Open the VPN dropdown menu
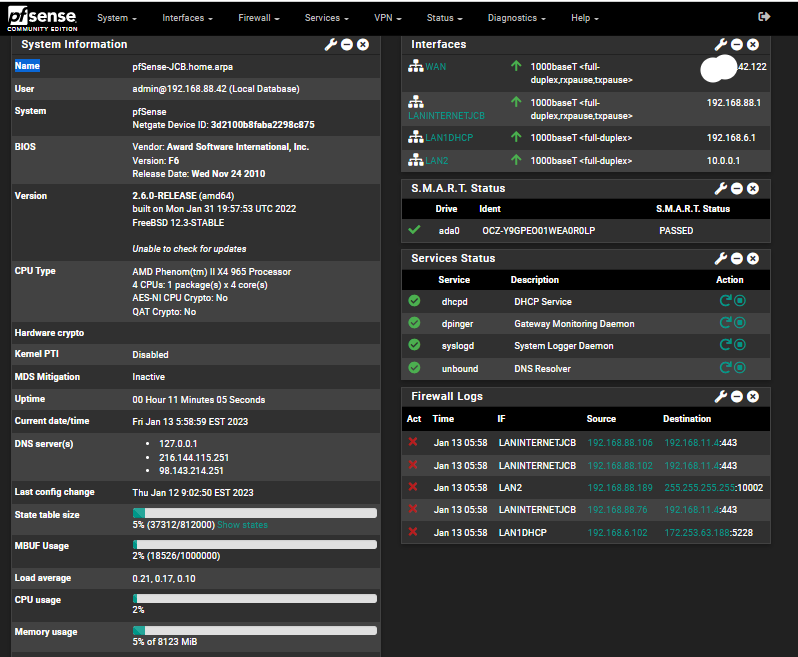Image resolution: width=798 pixels, height=657 pixels. tap(388, 18)
